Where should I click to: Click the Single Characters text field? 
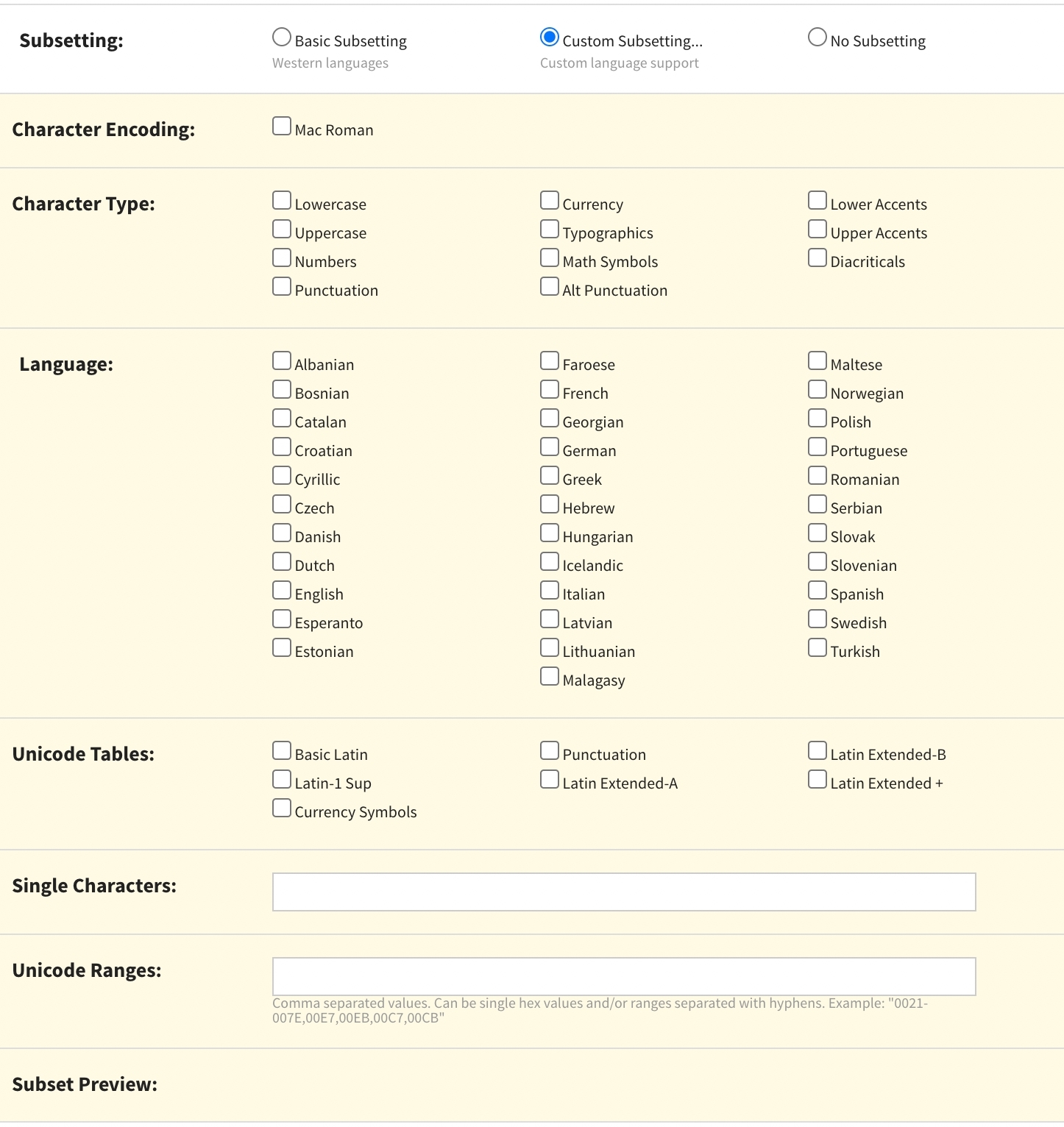pos(624,892)
